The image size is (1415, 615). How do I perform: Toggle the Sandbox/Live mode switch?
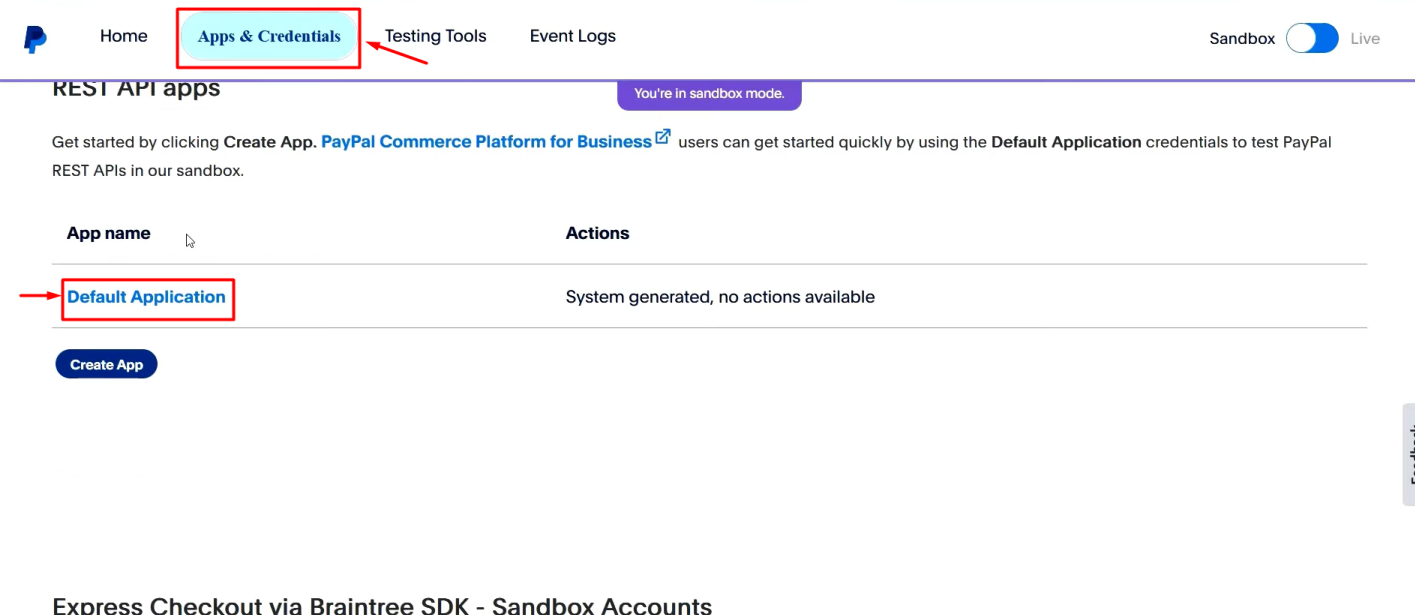(1312, 39)
